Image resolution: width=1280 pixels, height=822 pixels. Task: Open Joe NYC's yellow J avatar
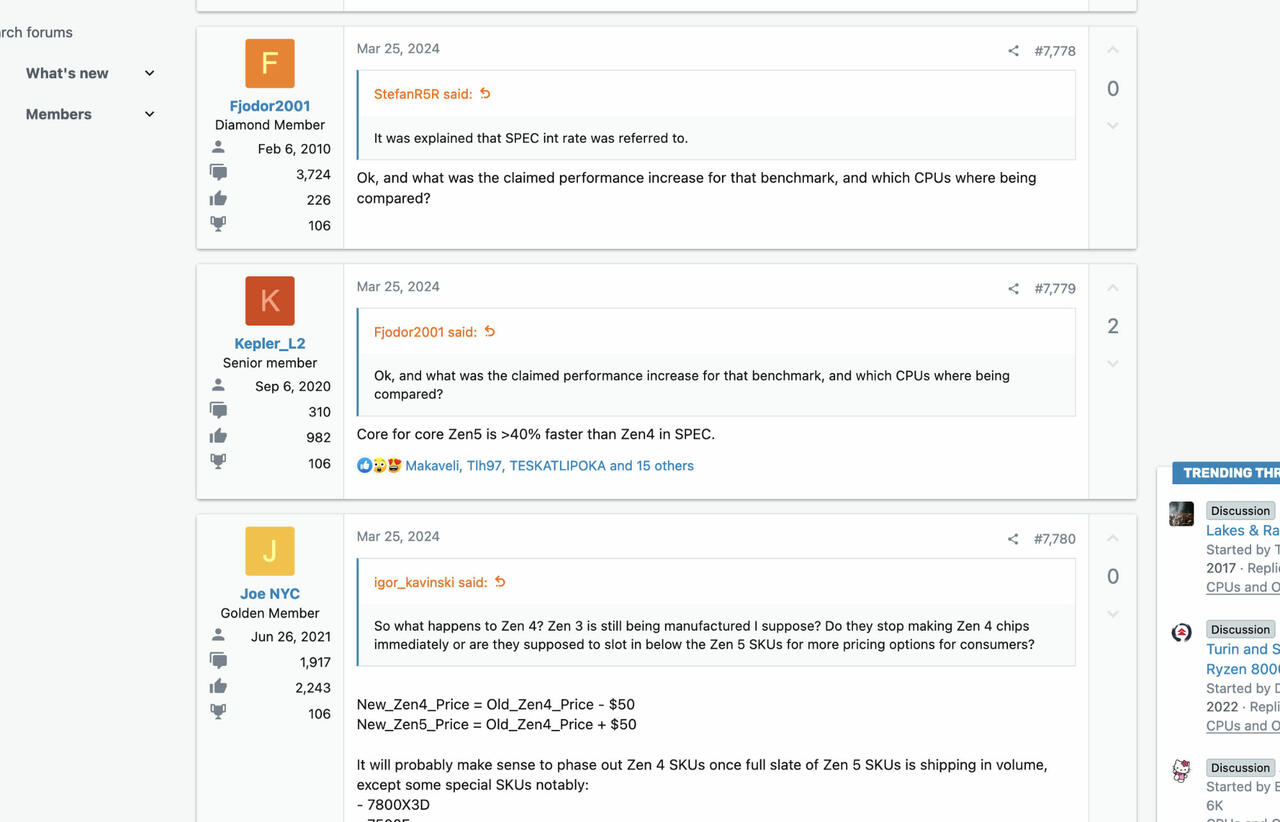[x=270, y=551]
